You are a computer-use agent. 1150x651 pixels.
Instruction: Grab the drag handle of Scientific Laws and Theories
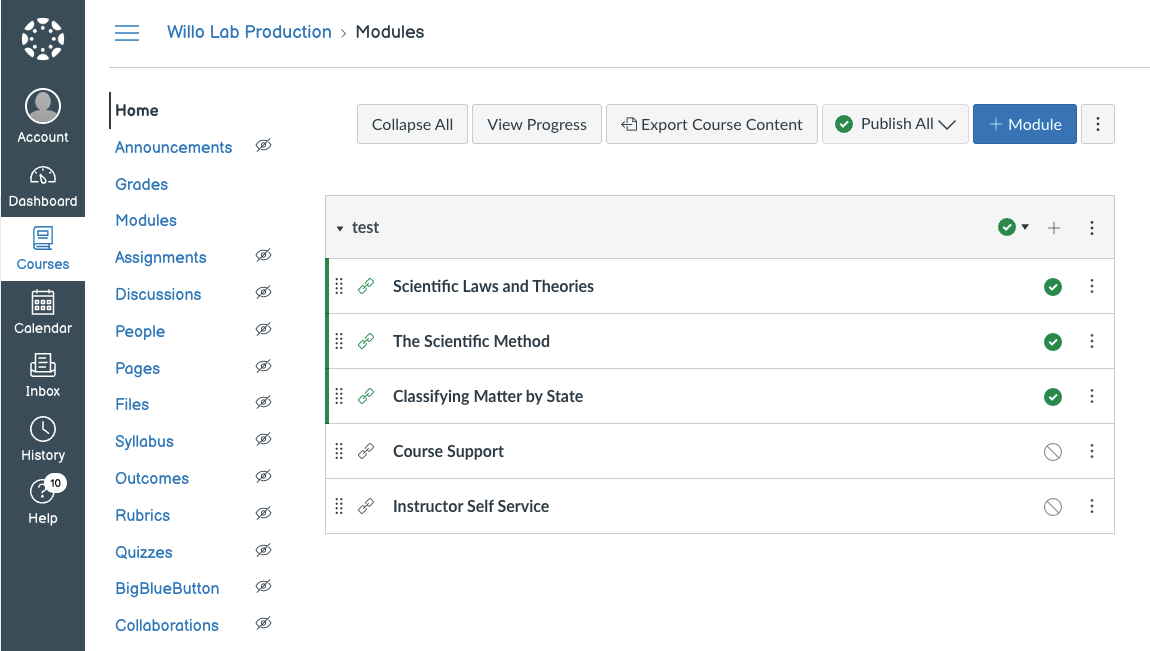pos(339,286)
